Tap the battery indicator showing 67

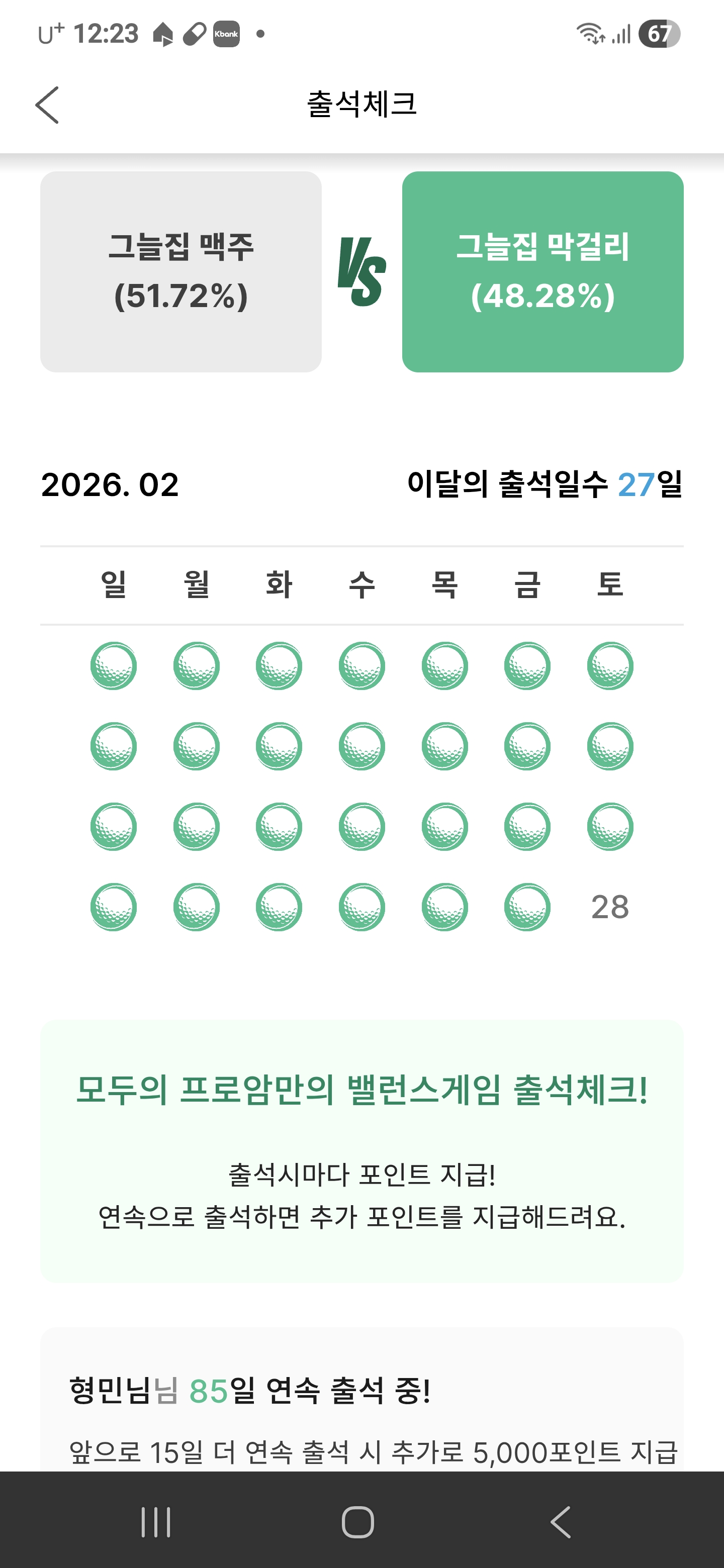point(659,34)
